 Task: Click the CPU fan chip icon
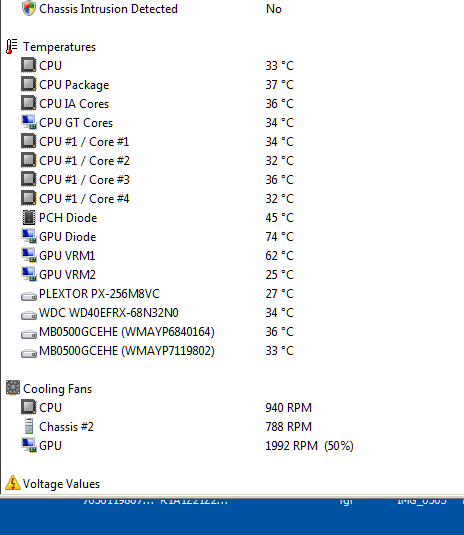pyautogui.click(x=29, y=407)
